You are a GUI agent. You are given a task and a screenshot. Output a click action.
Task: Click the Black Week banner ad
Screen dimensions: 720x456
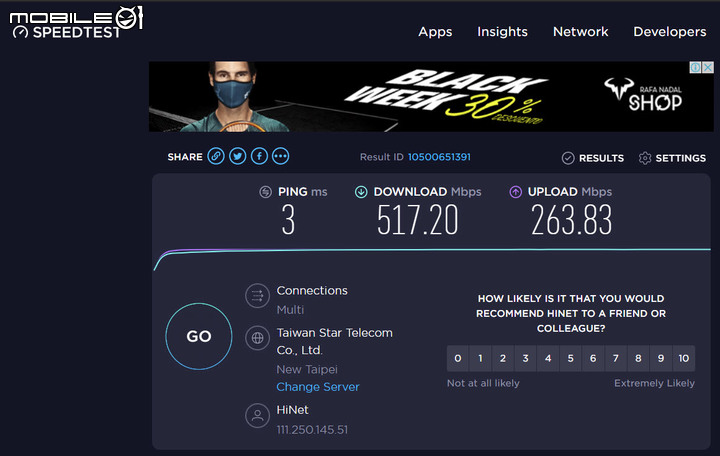431,96
